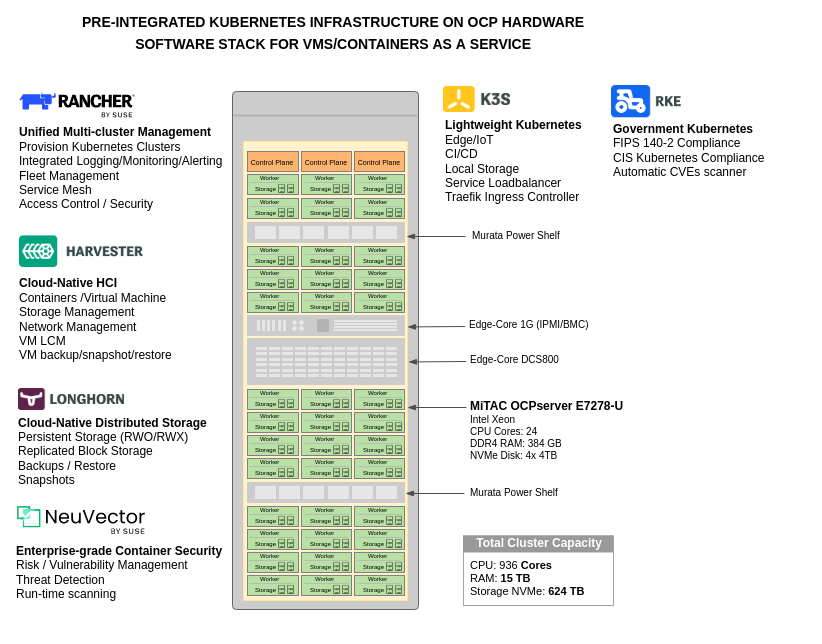Screen dimensions: 822x644
Task: Click the blue RKE tractor icon
Action: click(x=630, y=101)
